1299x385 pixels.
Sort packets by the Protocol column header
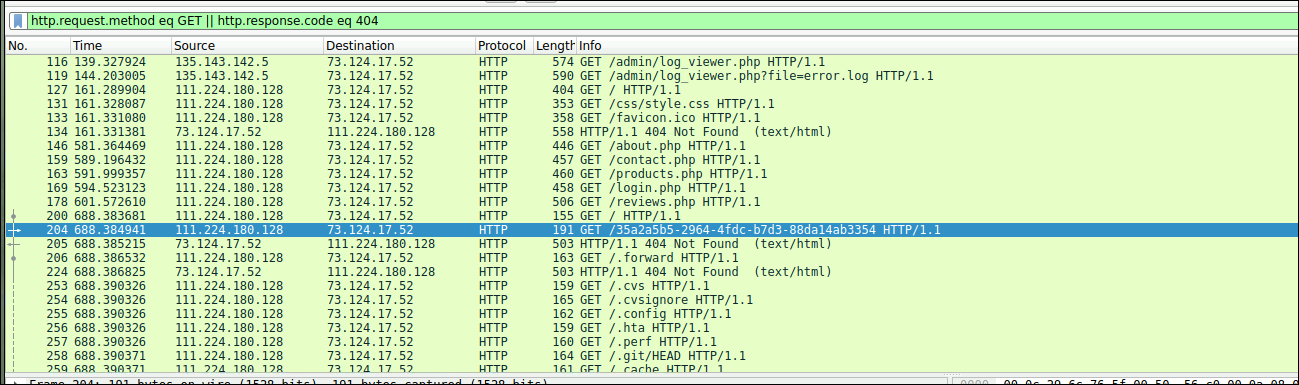504,46
